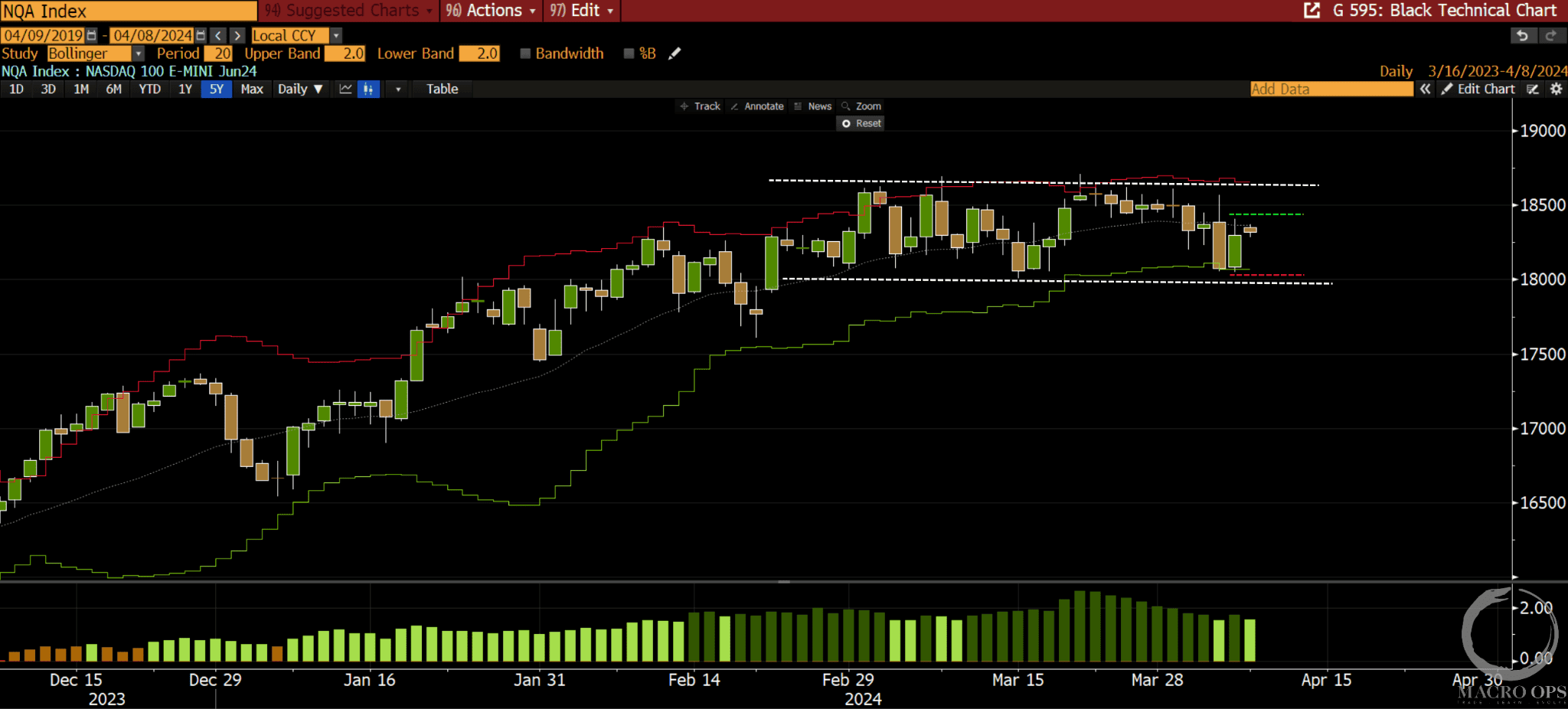Image resolution: width=1568 pixels, height=709 pixels.
Task: Reset the chart zoom
Action: pyautogui.click(x=861, y=123)
